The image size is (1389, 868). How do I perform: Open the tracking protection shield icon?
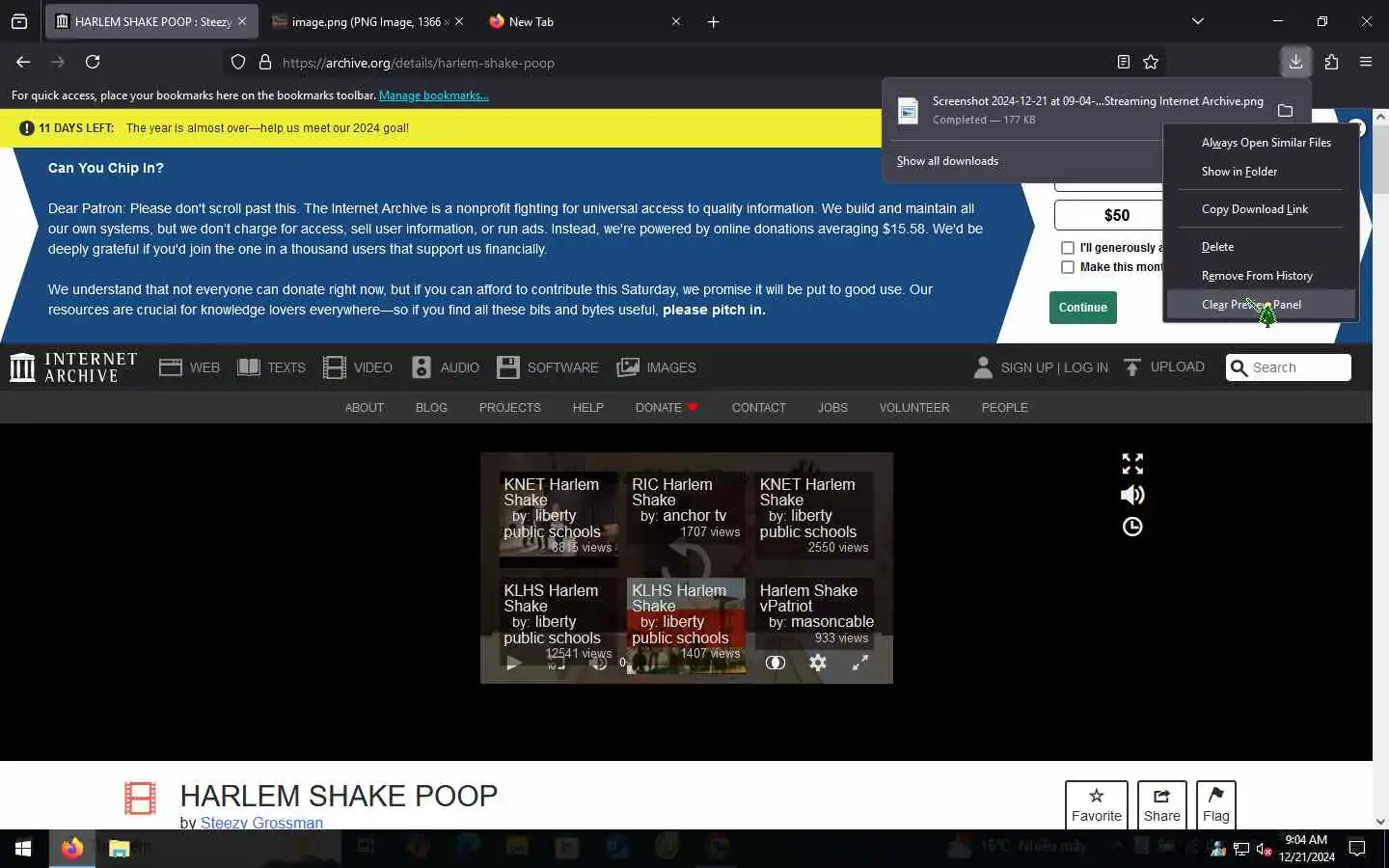point(238,63)
